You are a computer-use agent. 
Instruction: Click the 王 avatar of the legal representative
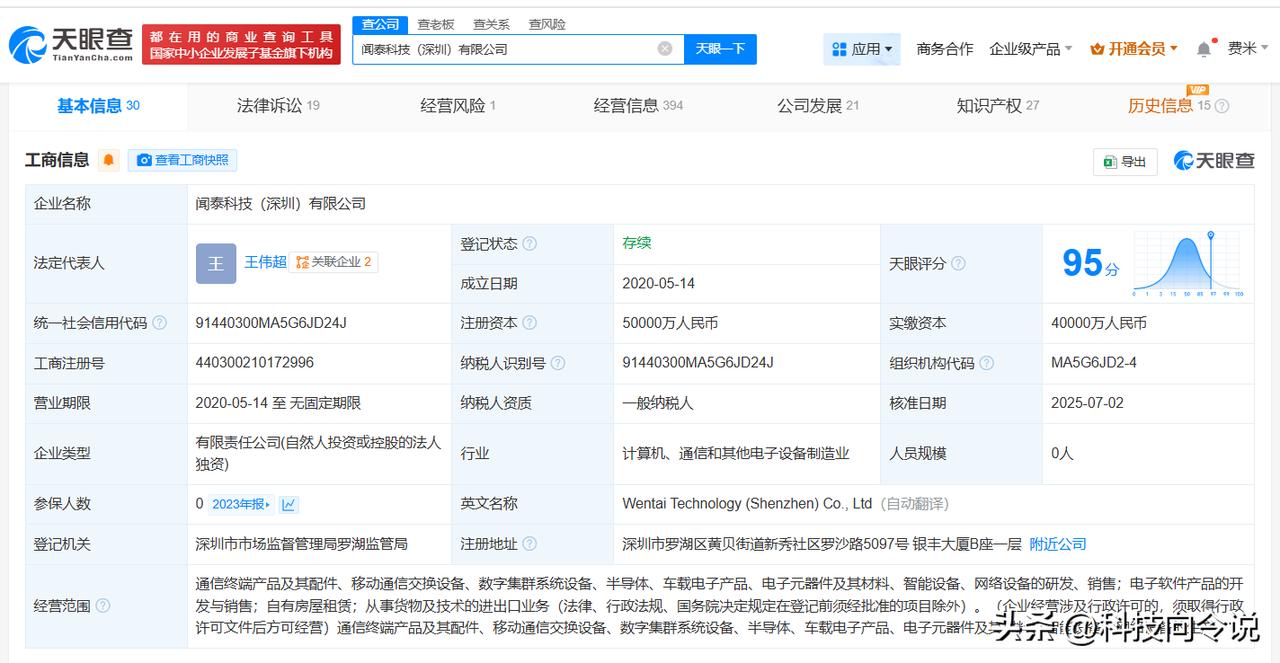[216, 264]
